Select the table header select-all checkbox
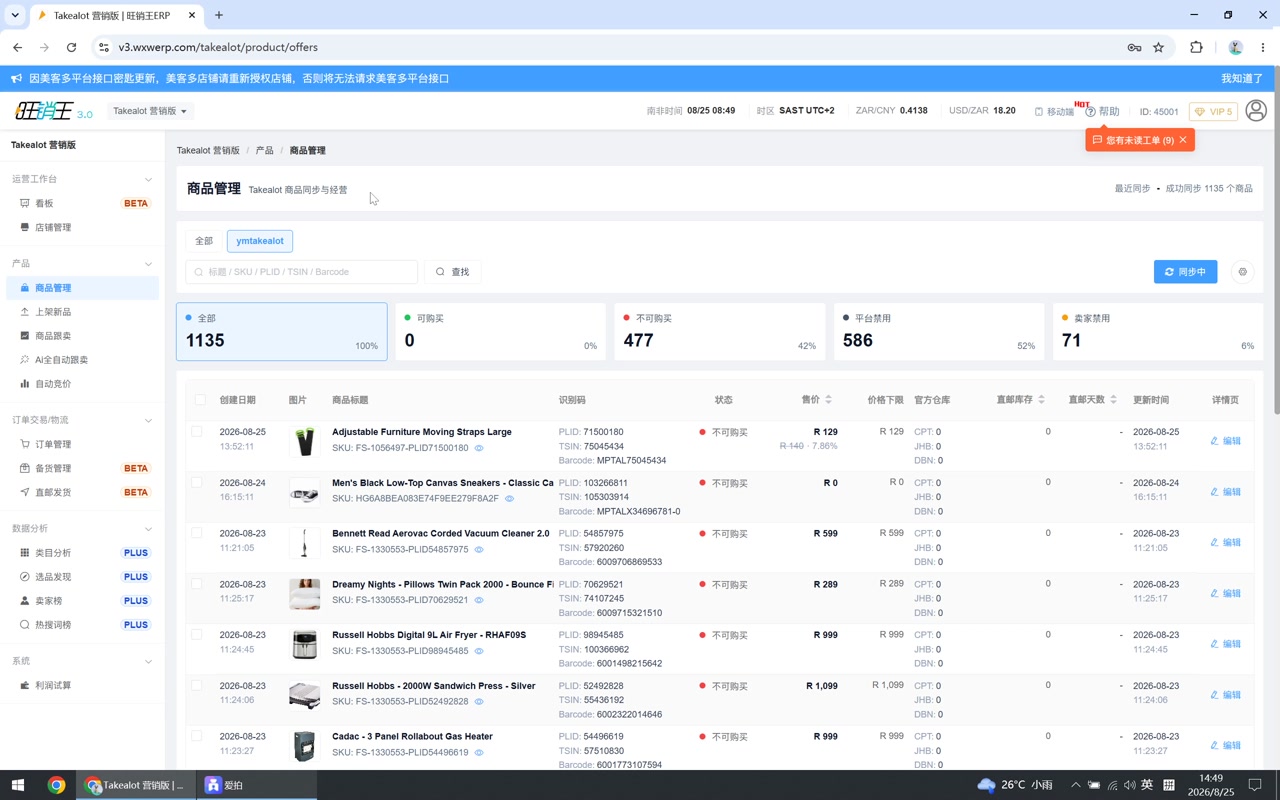 pos(200,400)
